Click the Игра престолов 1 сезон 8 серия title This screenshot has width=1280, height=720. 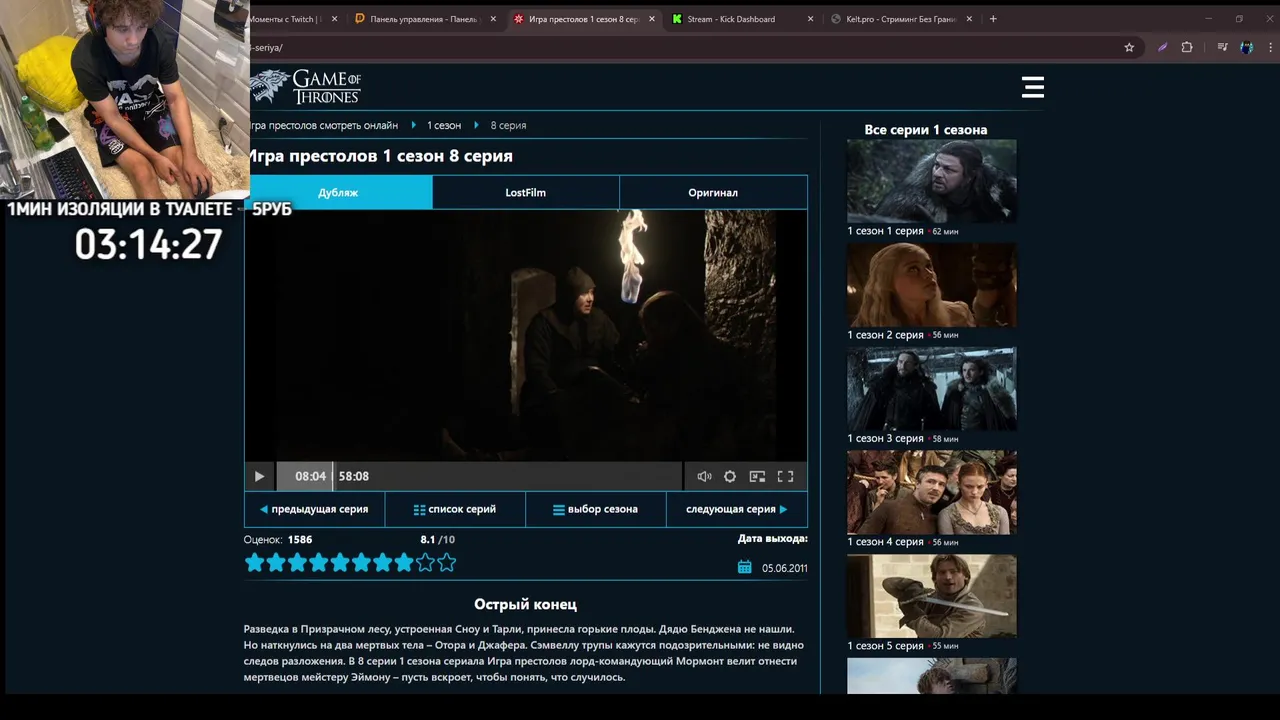click(379, 156)
